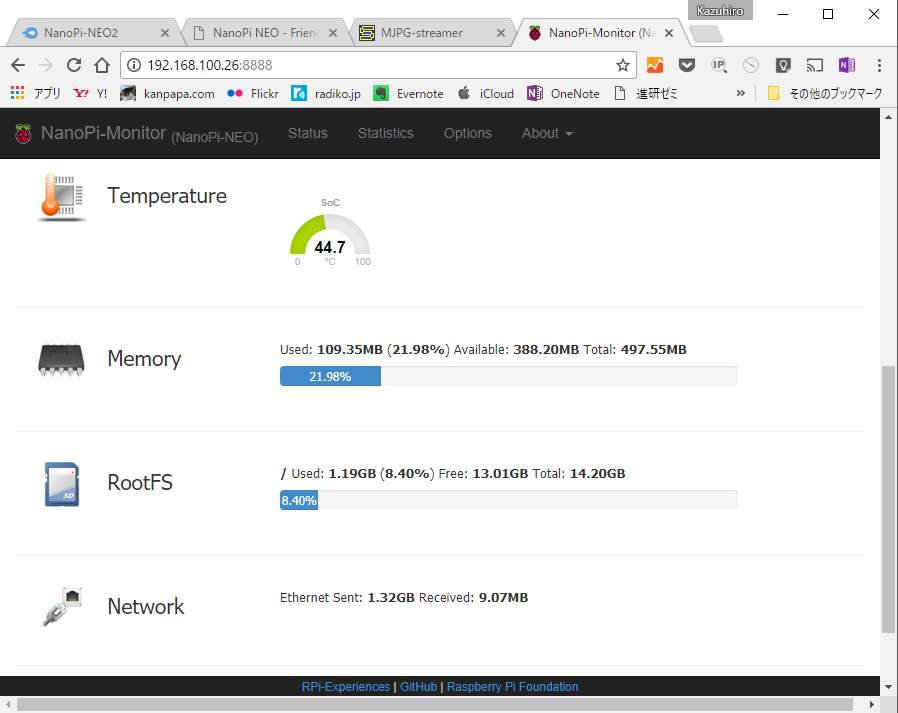Expand the hidden bookmarks chevron
The height and width of the screenshot is (713, 898).
(x=740, y=93)
